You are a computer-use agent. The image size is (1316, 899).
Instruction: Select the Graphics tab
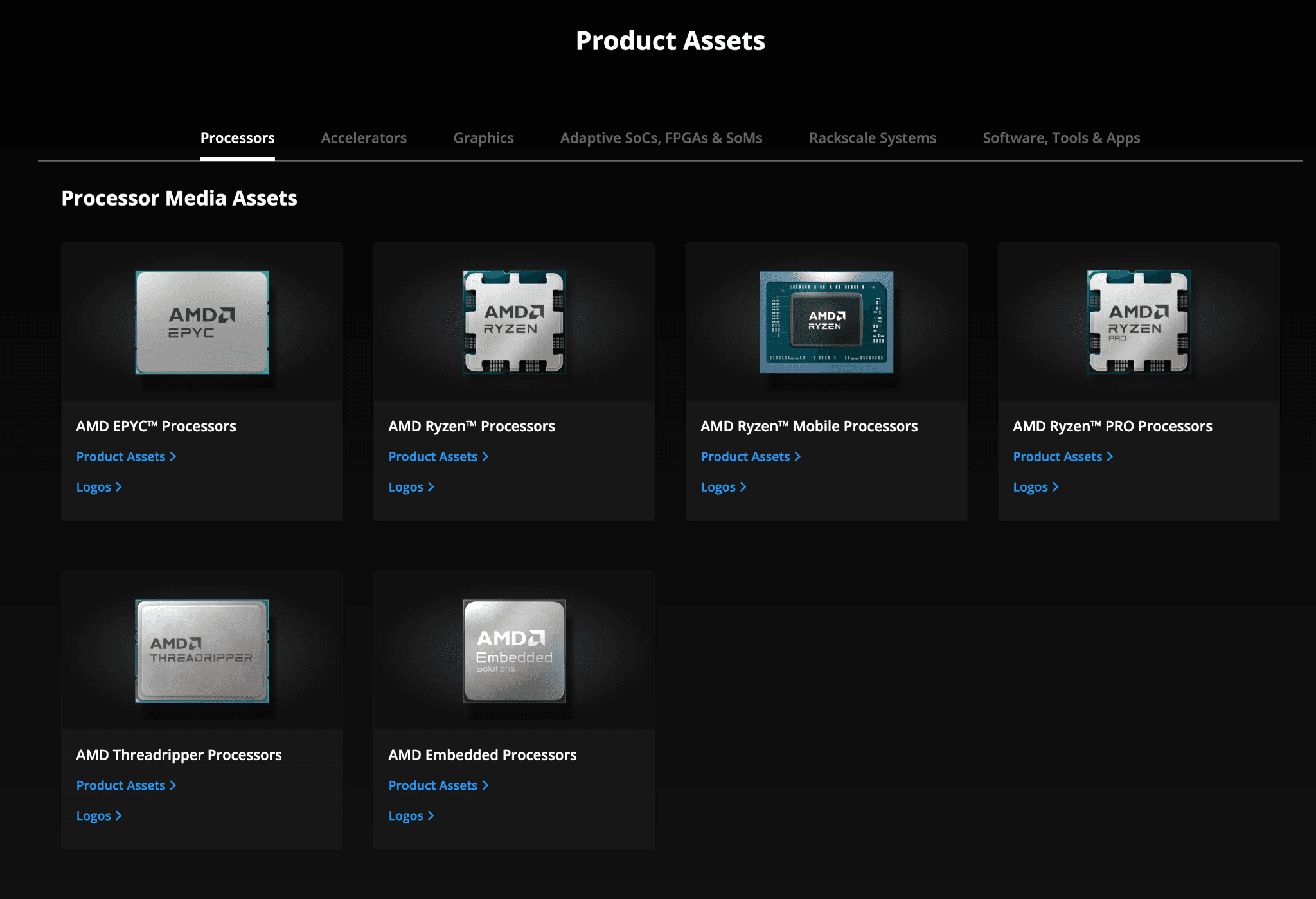tap(483, 138)
